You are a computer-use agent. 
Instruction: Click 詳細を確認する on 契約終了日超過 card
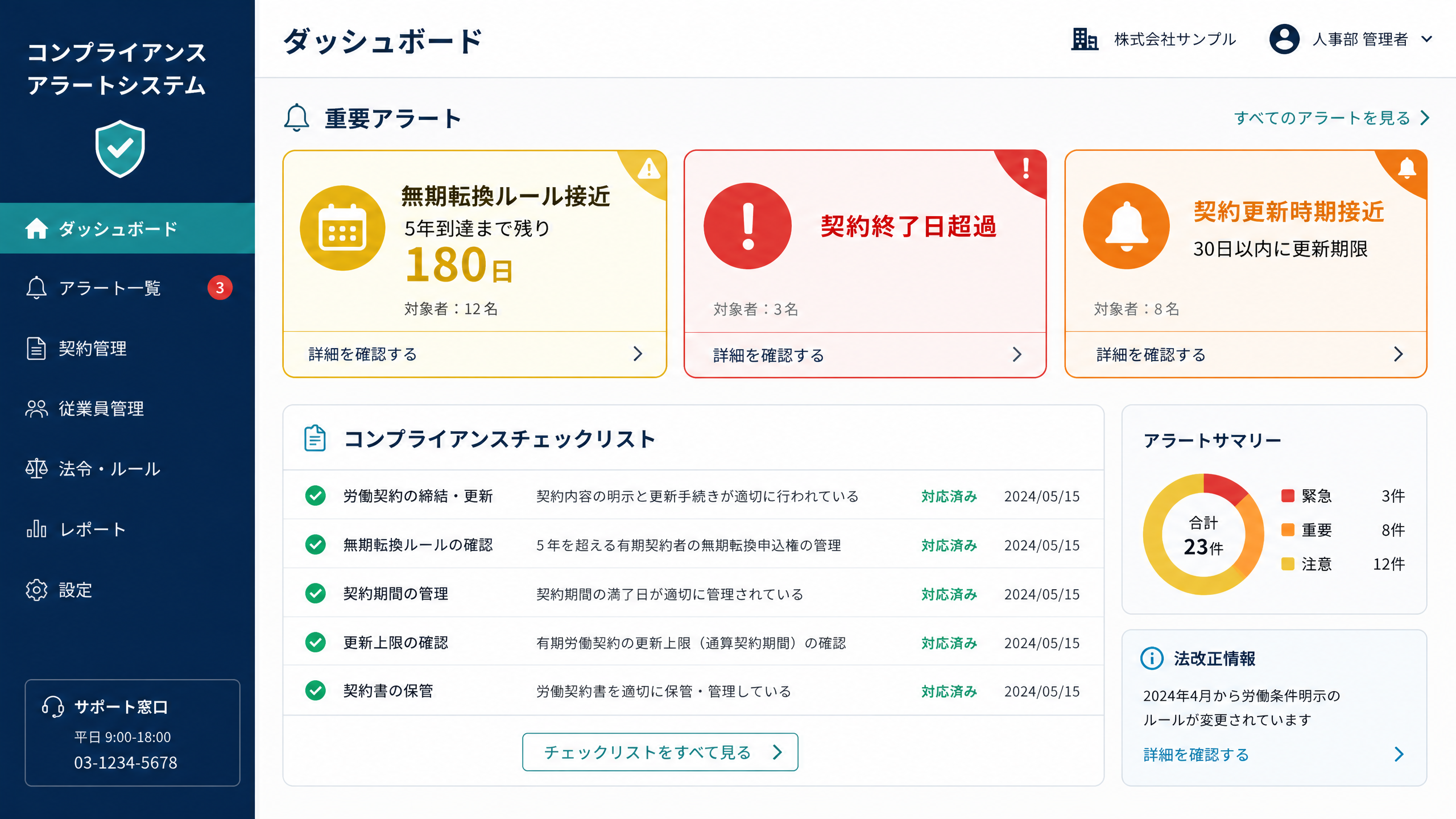(x=768, y=355)
